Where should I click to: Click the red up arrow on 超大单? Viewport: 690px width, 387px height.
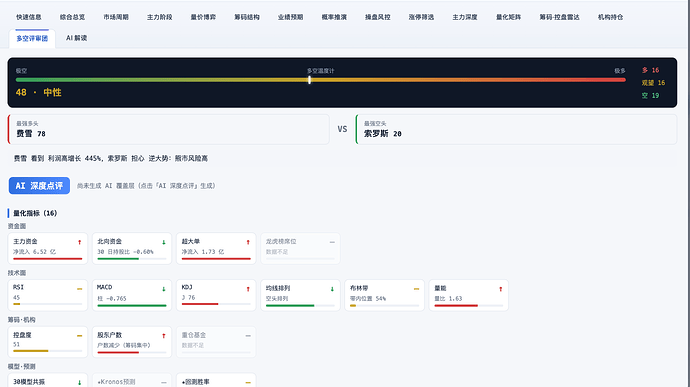point(248,242)
